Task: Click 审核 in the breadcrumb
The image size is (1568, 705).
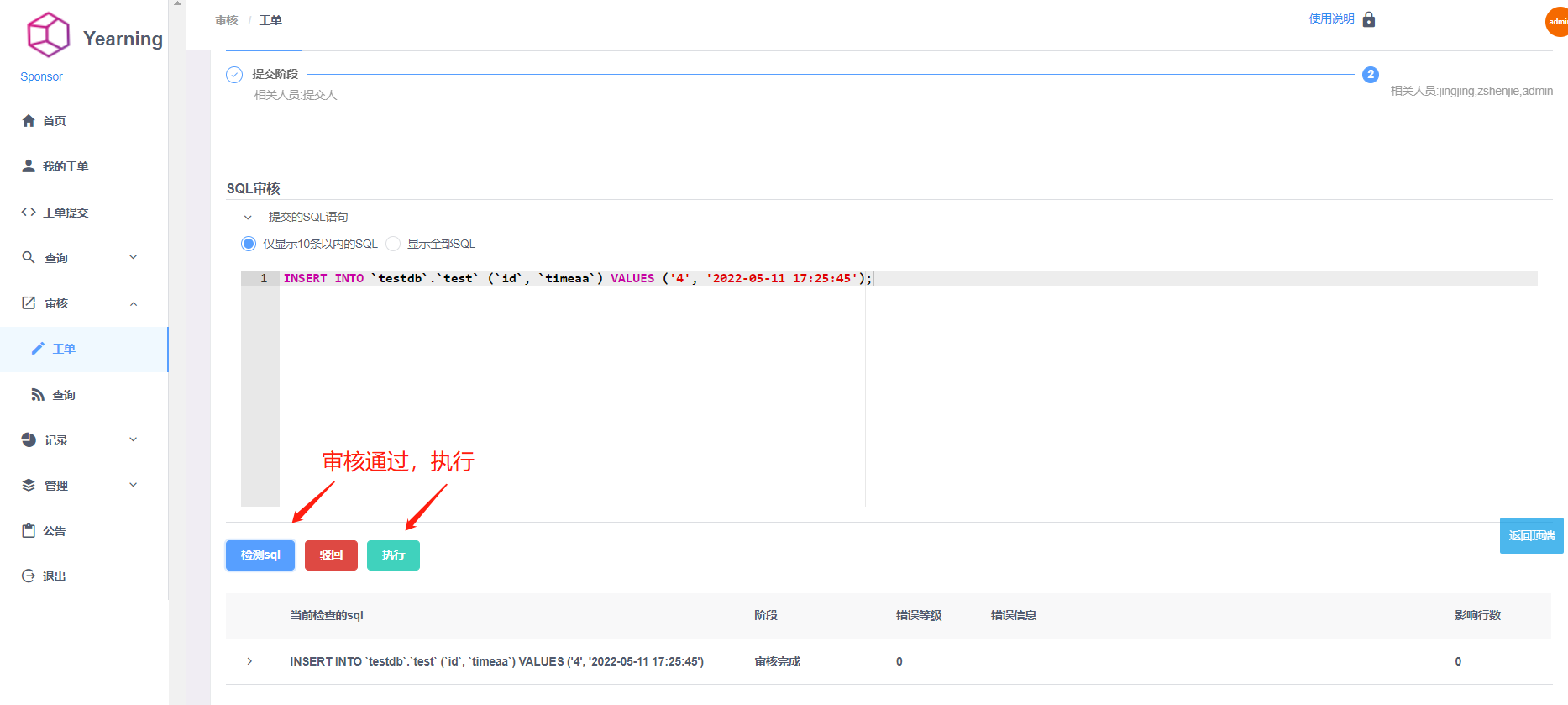Action: 226,20
